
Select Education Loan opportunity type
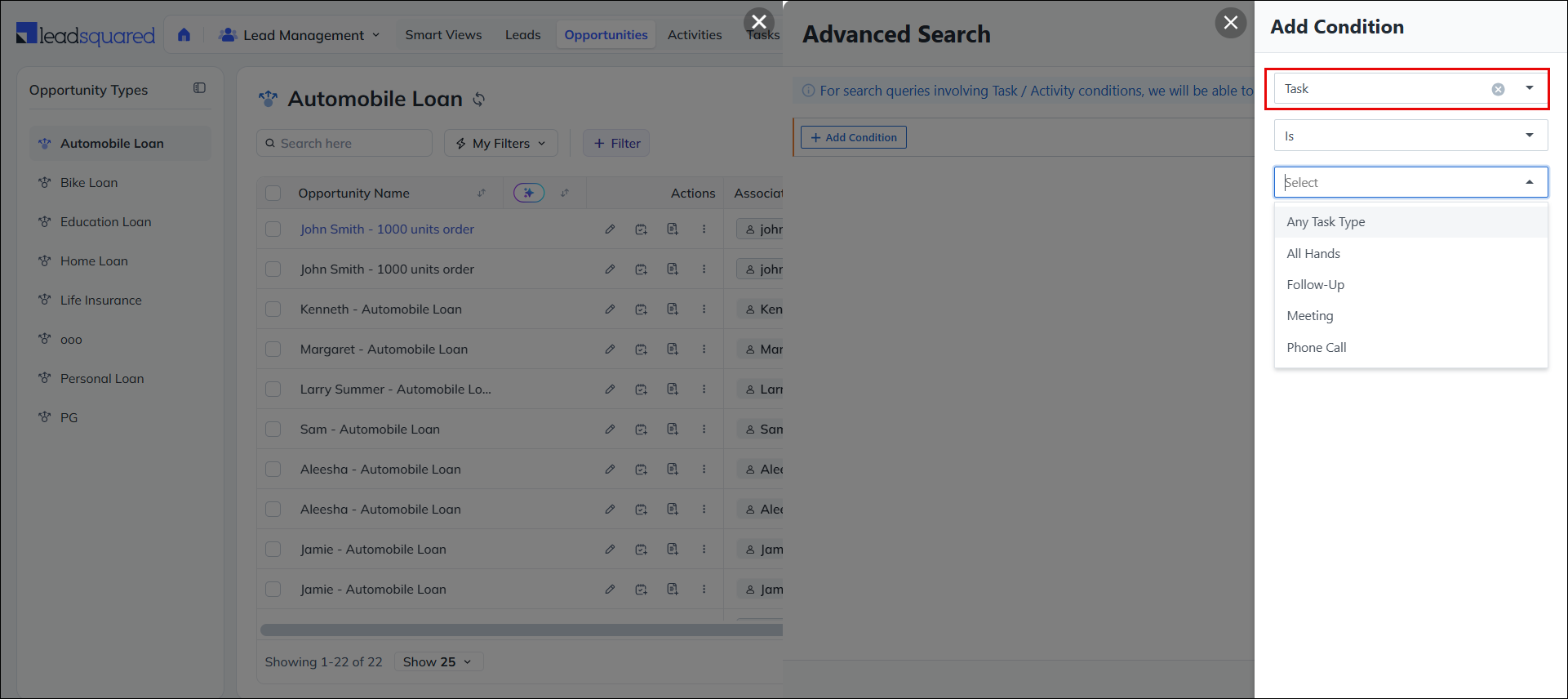[x=120, y=222]
